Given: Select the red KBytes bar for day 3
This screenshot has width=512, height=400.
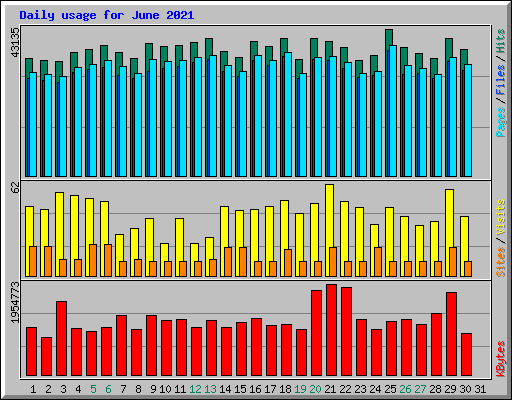Looking at the screenshot, I should pyautogui.click(x=62, y=338).
